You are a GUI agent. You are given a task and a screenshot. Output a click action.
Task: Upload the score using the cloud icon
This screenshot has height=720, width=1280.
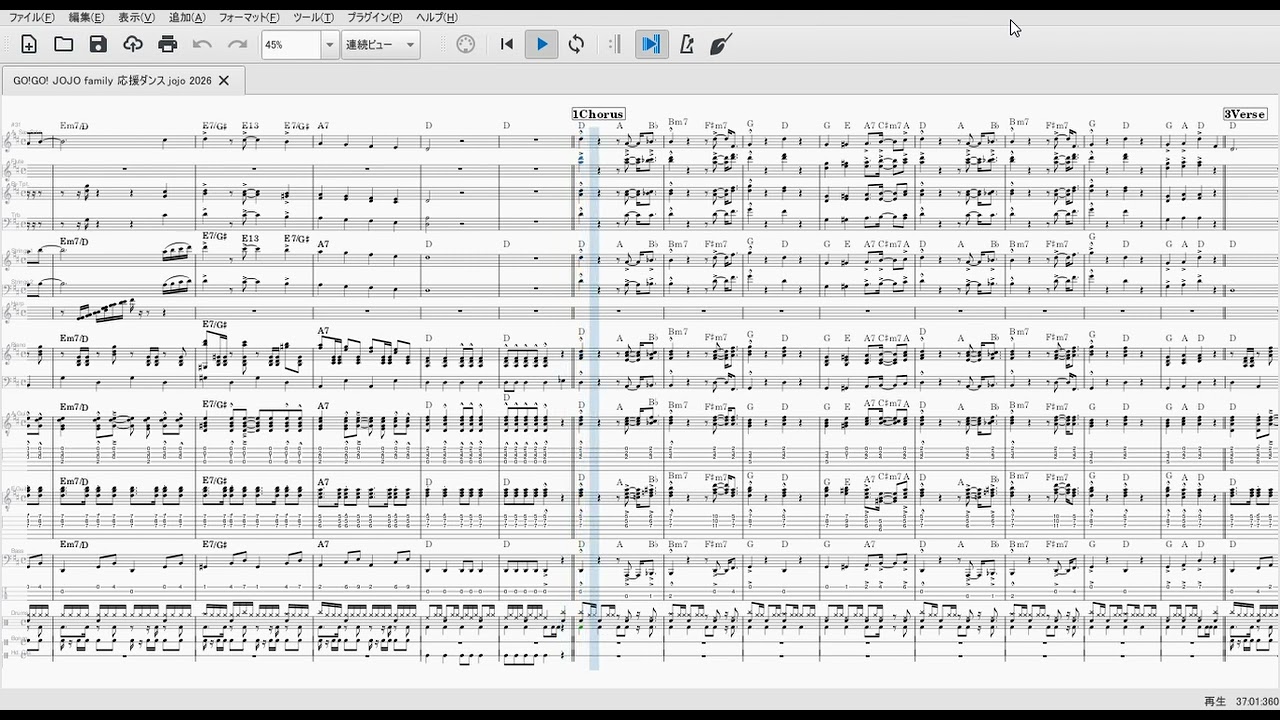[133, 44]
